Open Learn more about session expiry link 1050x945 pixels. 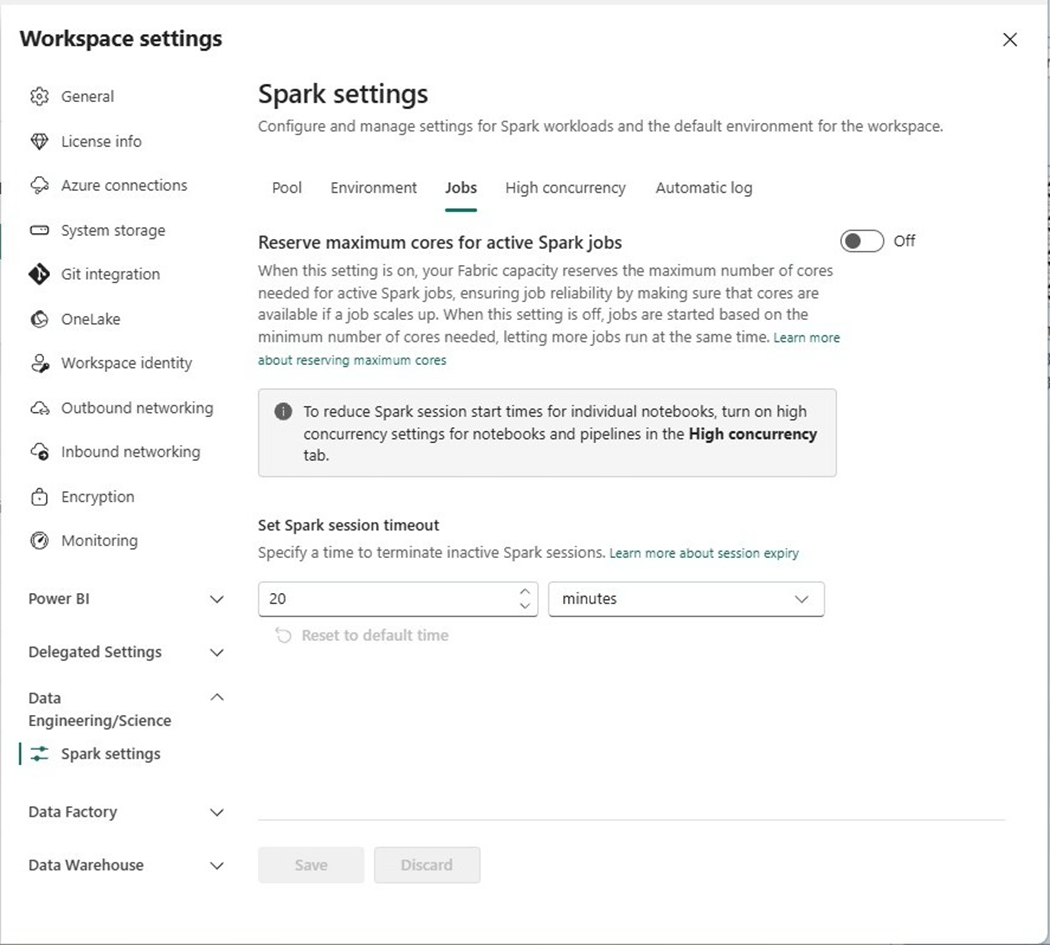pos(704,553)
